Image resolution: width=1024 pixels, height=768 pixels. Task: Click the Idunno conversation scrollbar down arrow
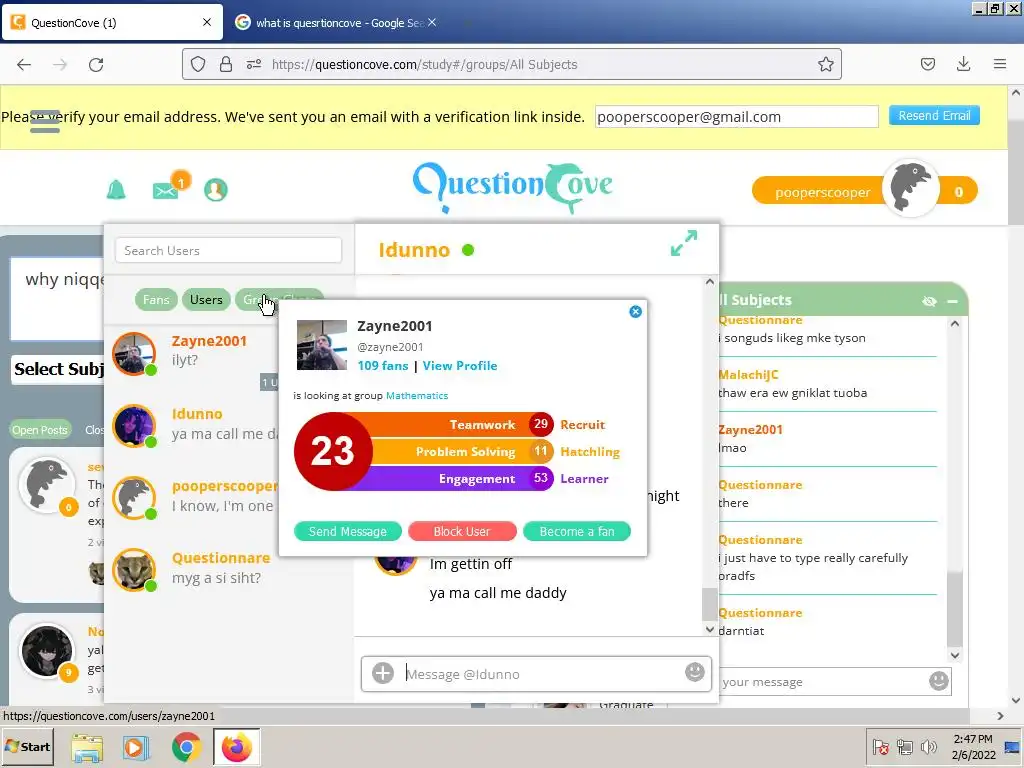(710, 630)
